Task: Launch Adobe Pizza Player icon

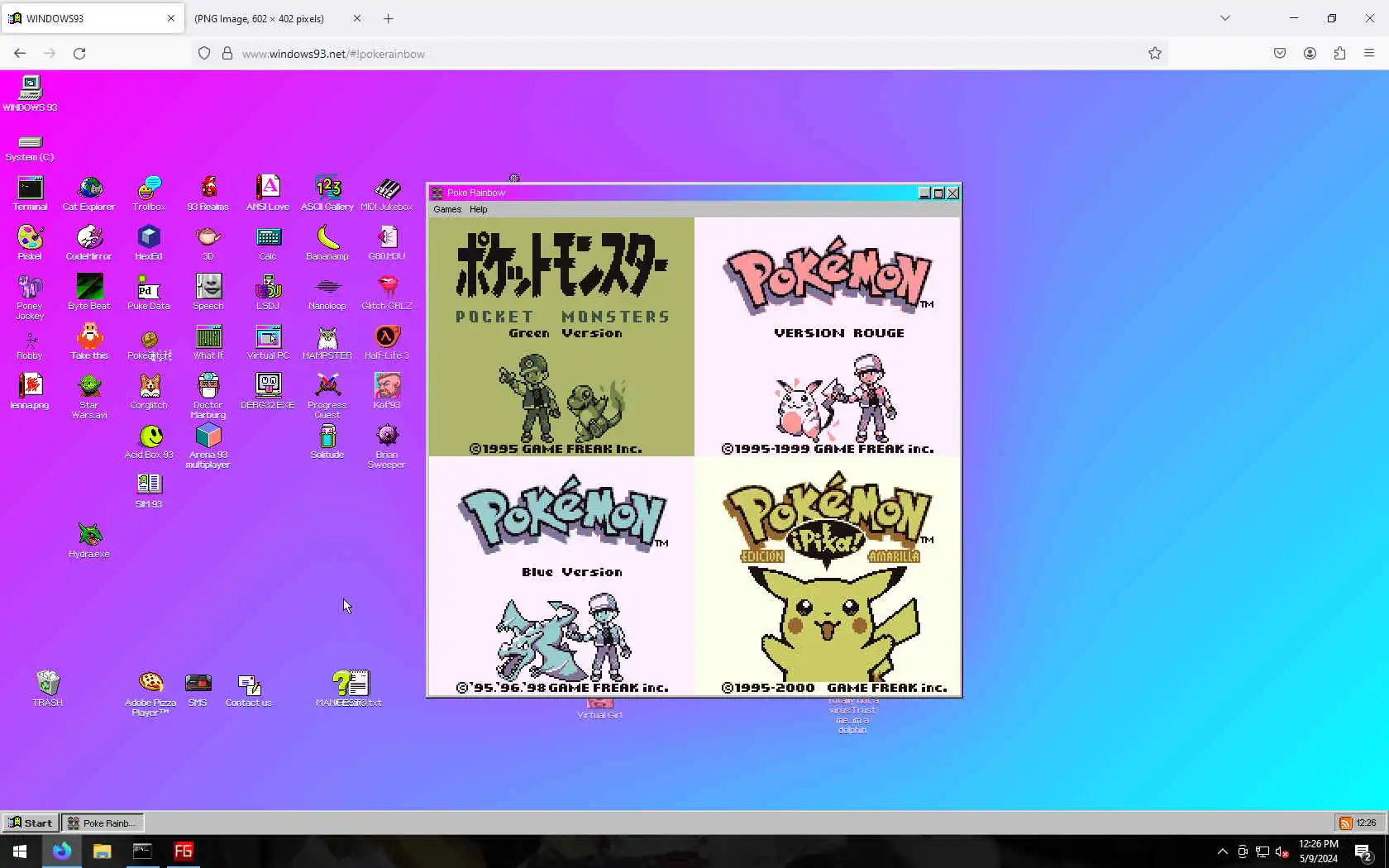Action: click(150, 694)
